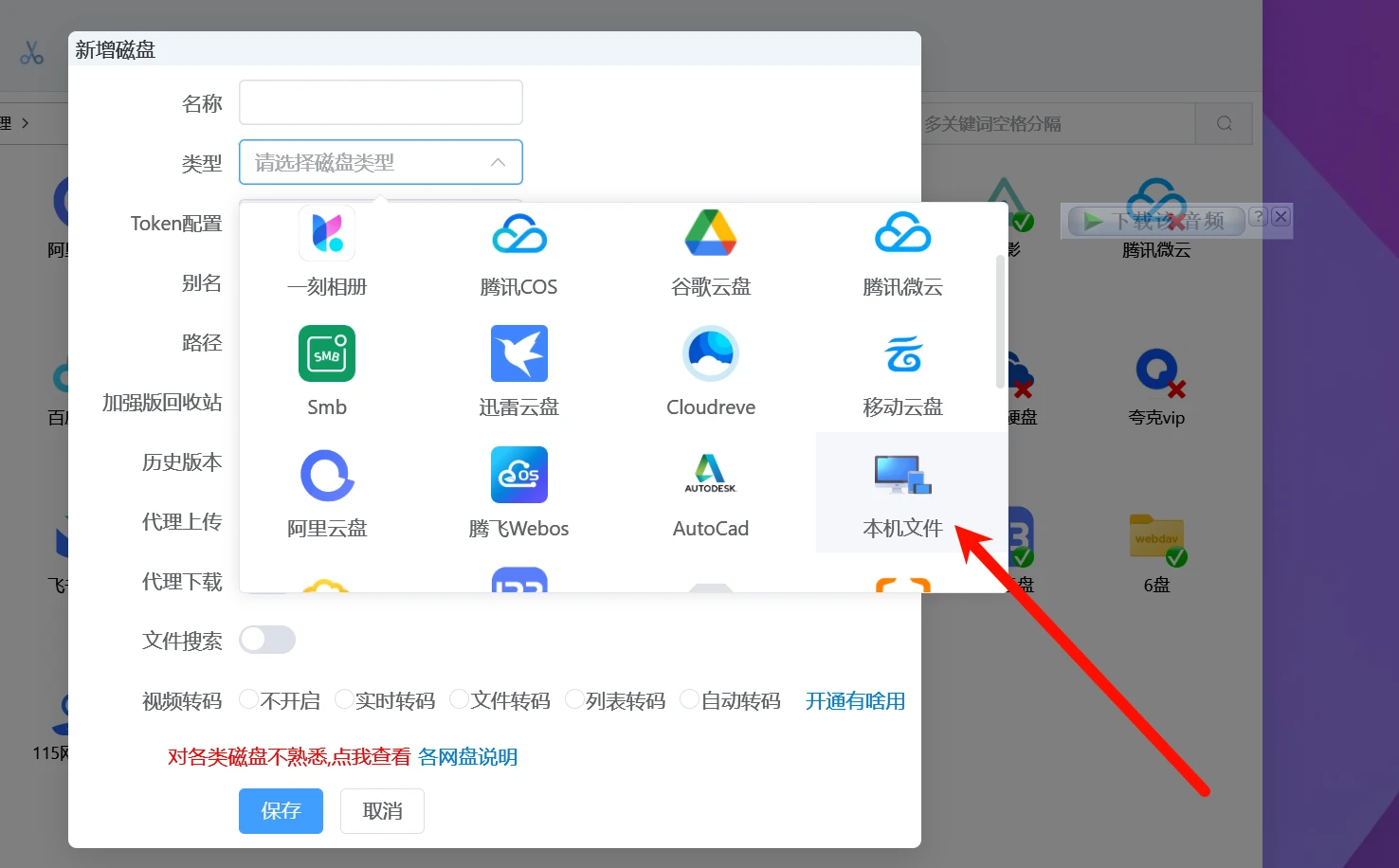Select the 实时转码 radio option
Image resolution: width=1399 pixels, height=868 pixels.
345,699
